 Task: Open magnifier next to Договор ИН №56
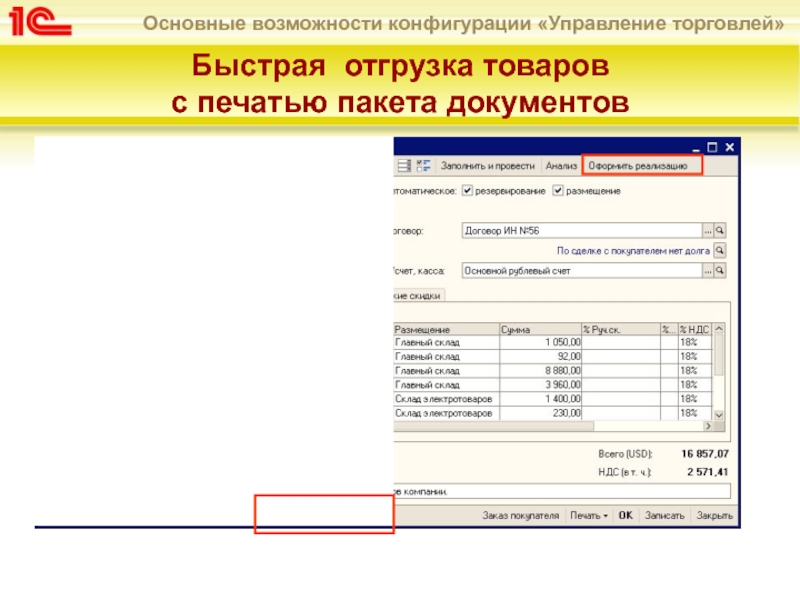pyautogui.click(x=719, y=231)
